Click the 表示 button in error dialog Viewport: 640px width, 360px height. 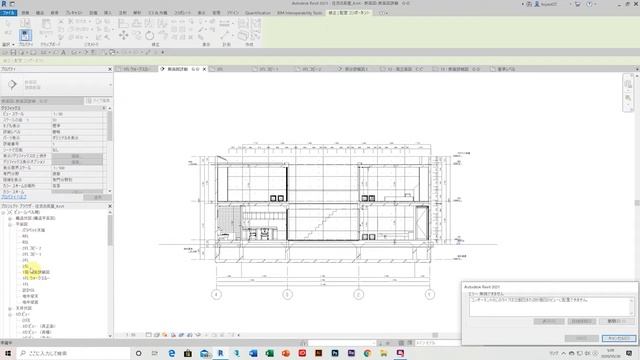coord(549,322)
